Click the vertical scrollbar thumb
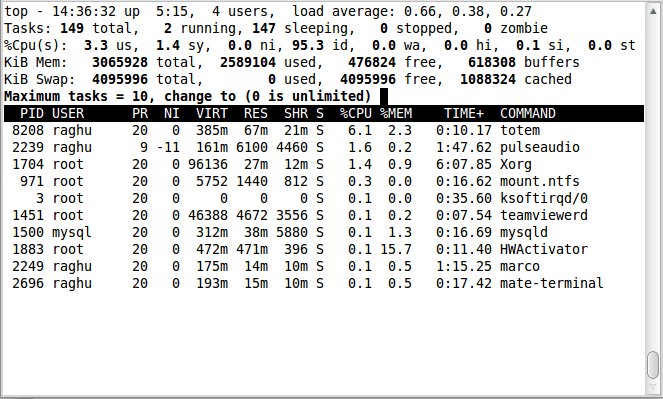Image resolution: width=663 pixels, height=399 pixels. click(x=653, y=365)
